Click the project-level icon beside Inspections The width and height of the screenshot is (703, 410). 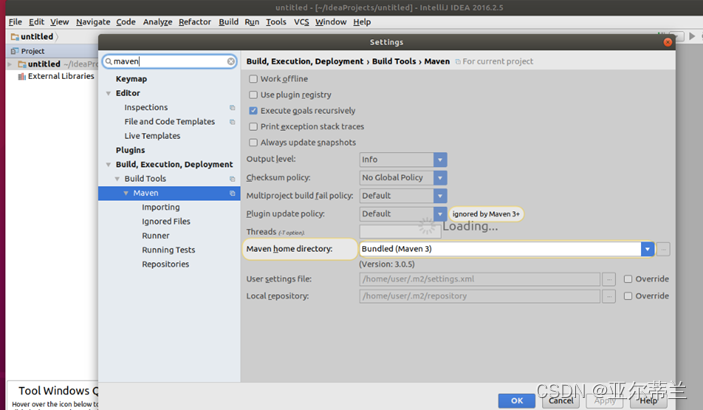pos(232,108)
